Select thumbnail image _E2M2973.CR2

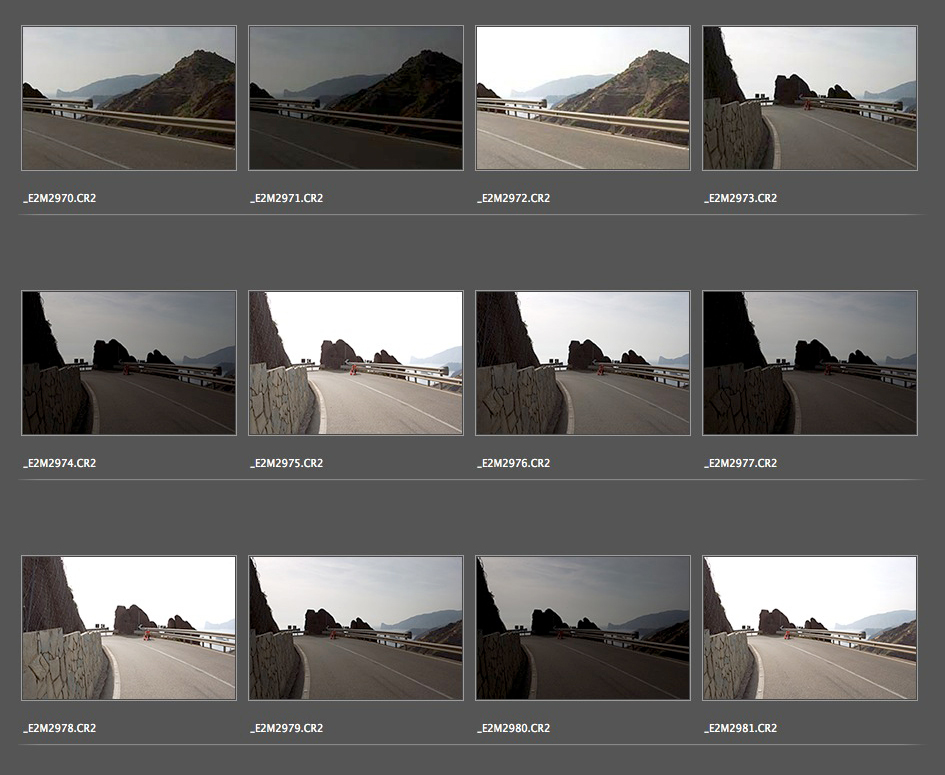809,98
